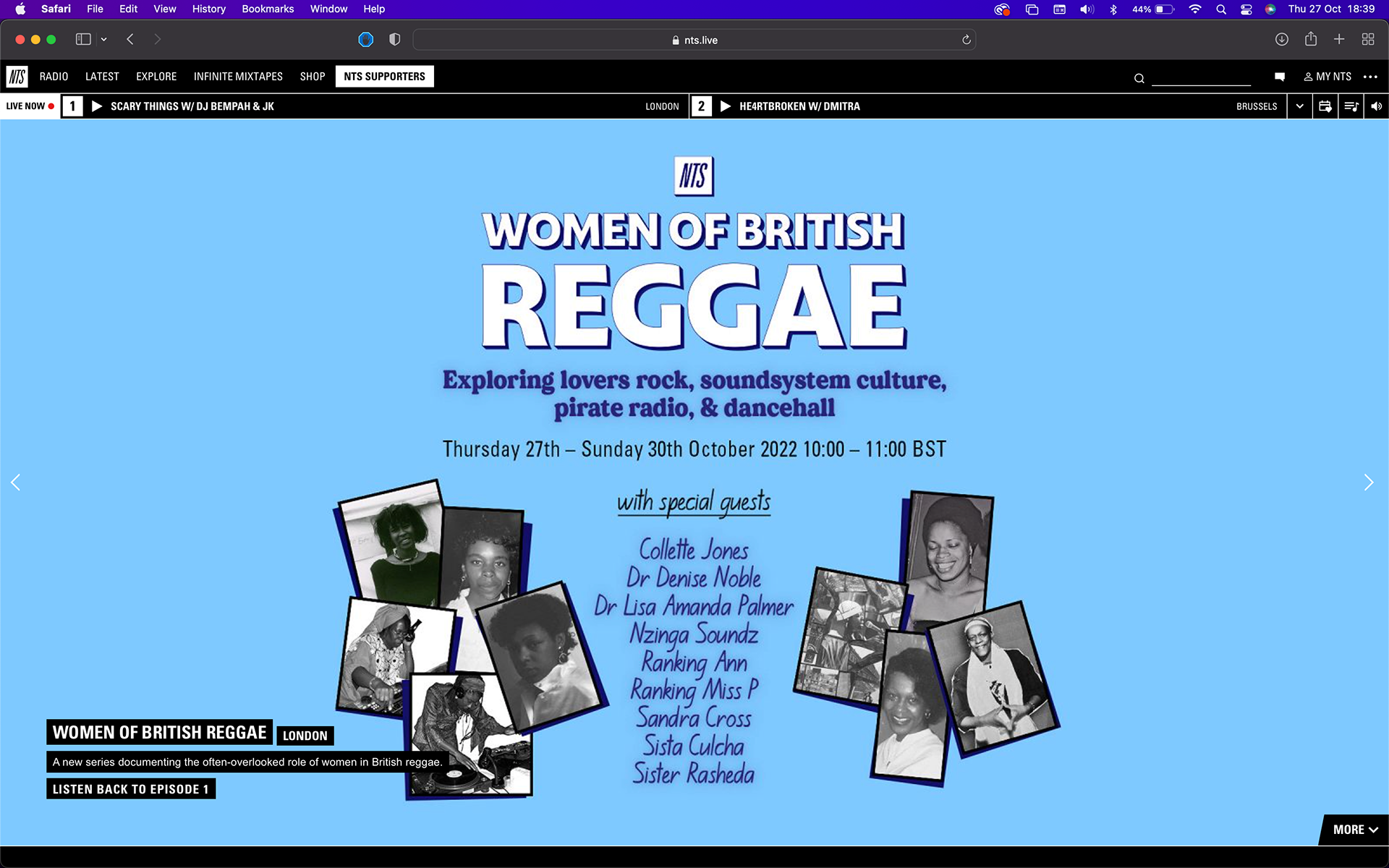1389x868 pixels.
Task: Open the Apple menu
Action: click(20, 9)
